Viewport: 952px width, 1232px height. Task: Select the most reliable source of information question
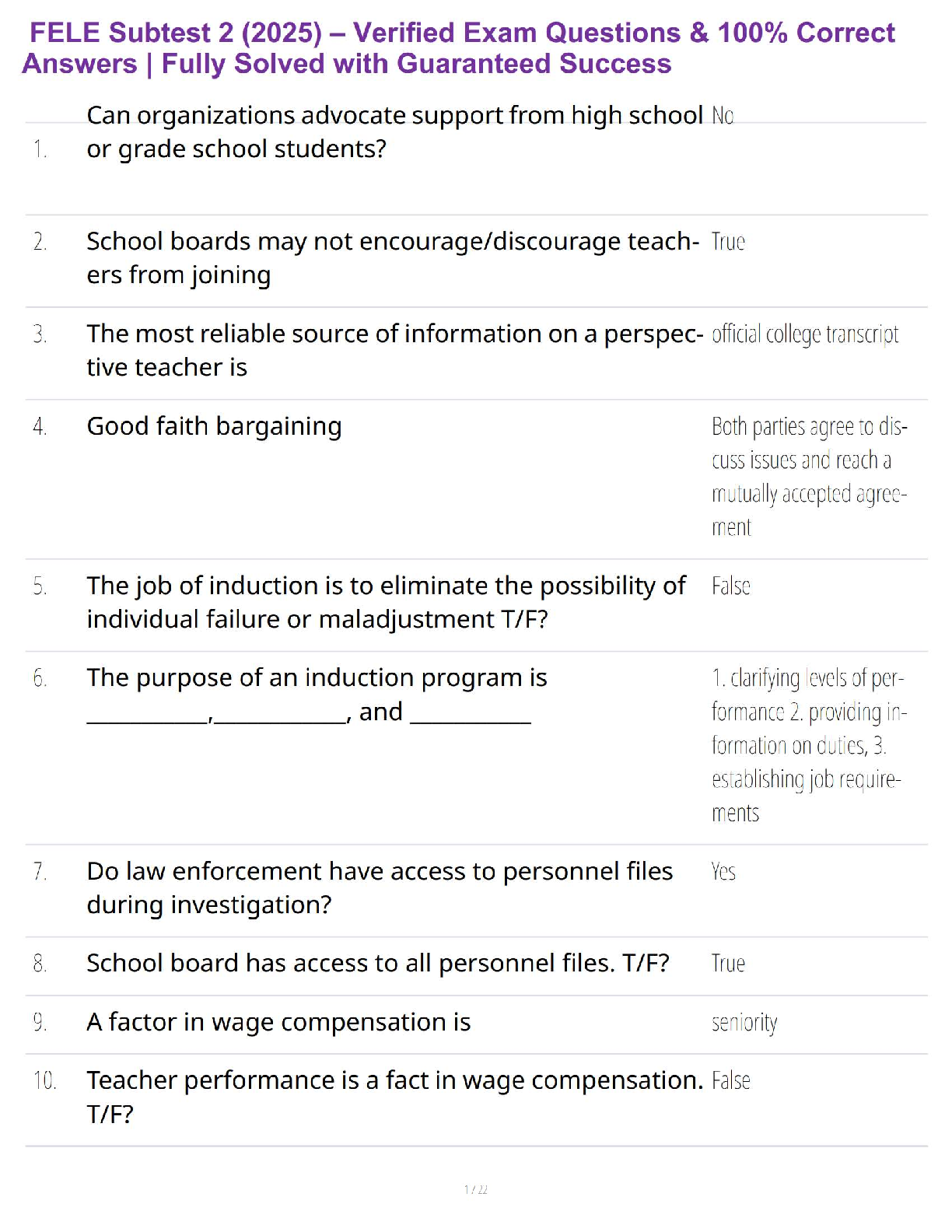coord(394,350)
